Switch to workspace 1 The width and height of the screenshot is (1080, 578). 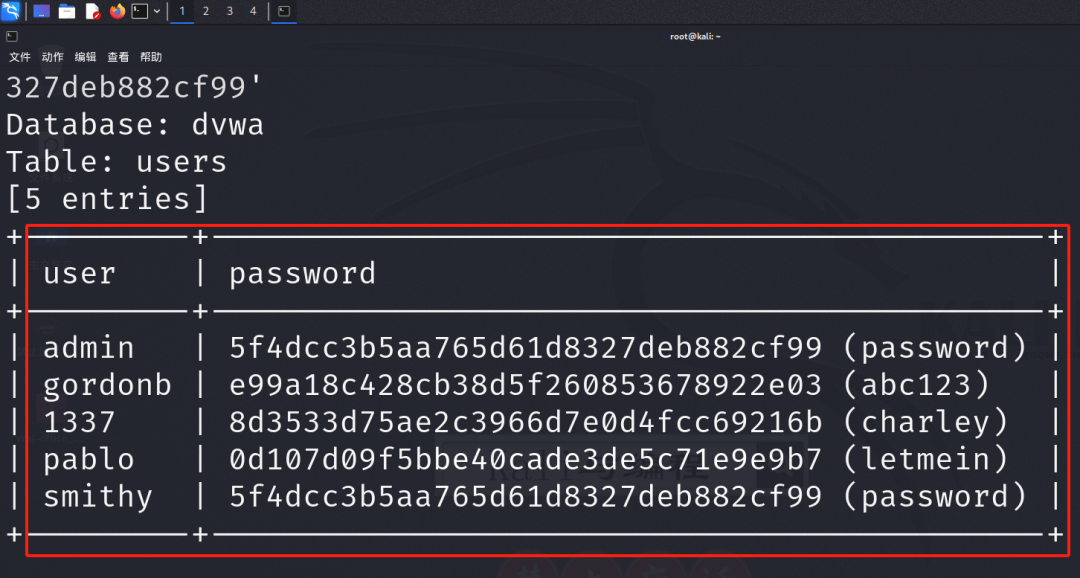tap(182, 11)
